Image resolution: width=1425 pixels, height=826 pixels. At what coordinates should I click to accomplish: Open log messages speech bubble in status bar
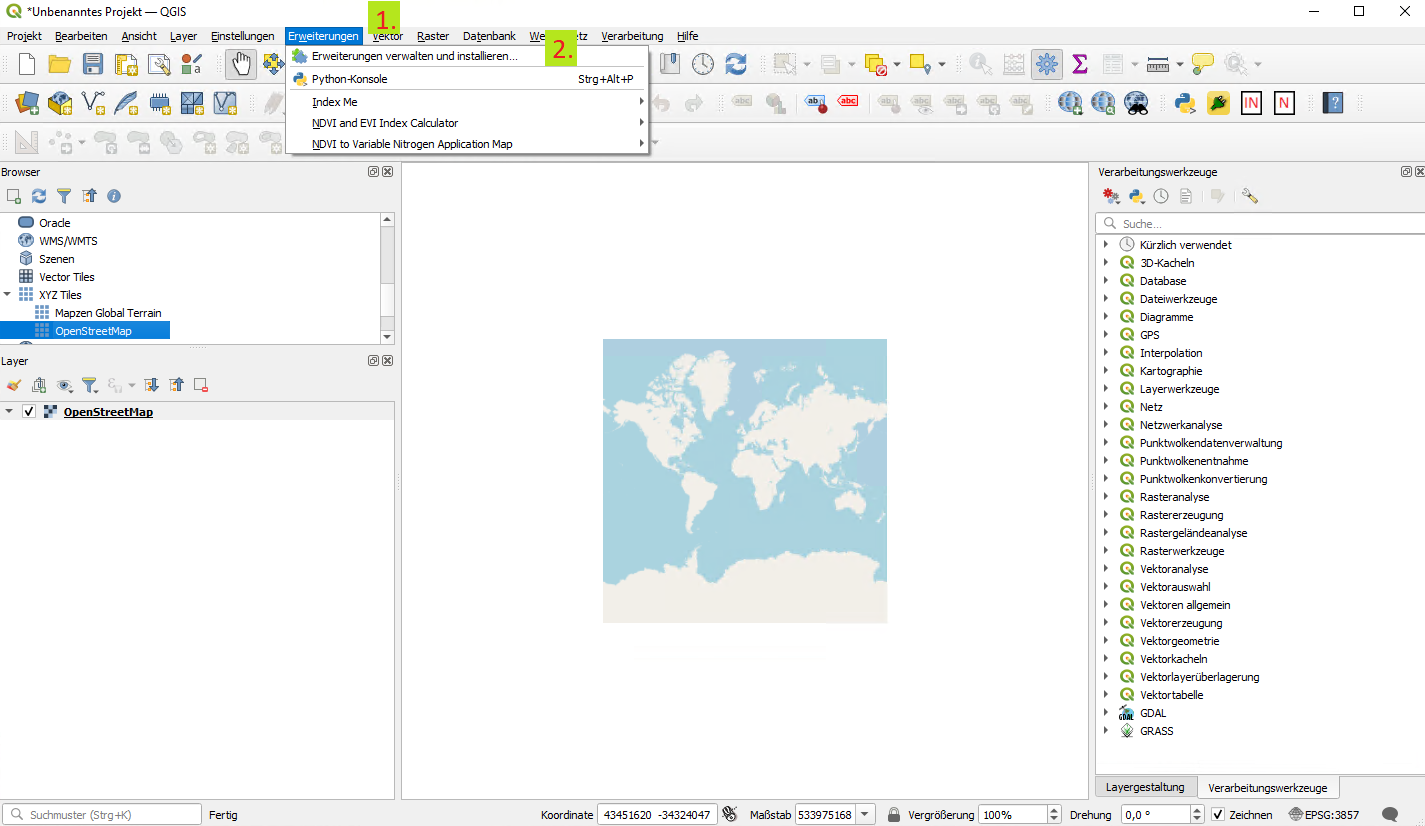click(1390, 814)
